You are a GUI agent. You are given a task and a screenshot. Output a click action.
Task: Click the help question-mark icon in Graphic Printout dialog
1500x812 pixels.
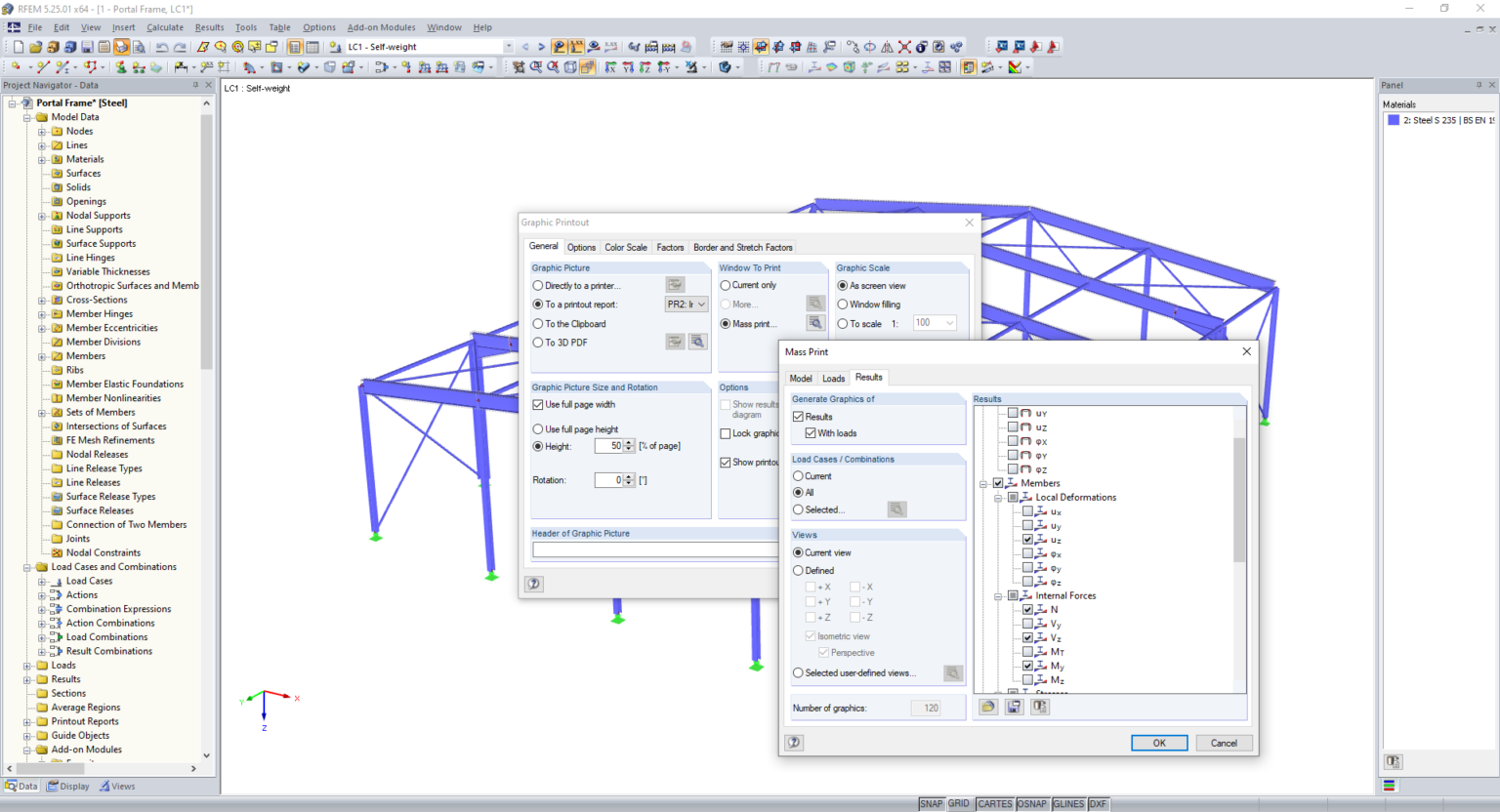tap(533, 584)
